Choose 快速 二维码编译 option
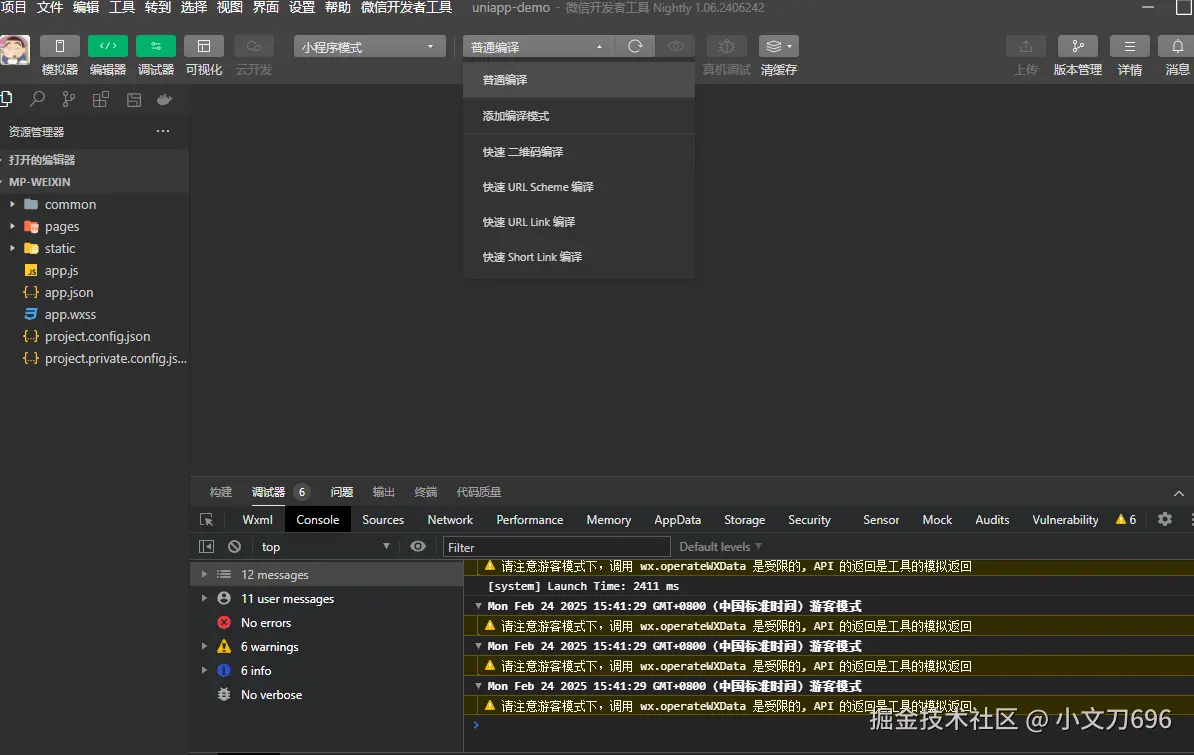The height and width of the screenshot is (755, 1194). [x=579, y=152]
